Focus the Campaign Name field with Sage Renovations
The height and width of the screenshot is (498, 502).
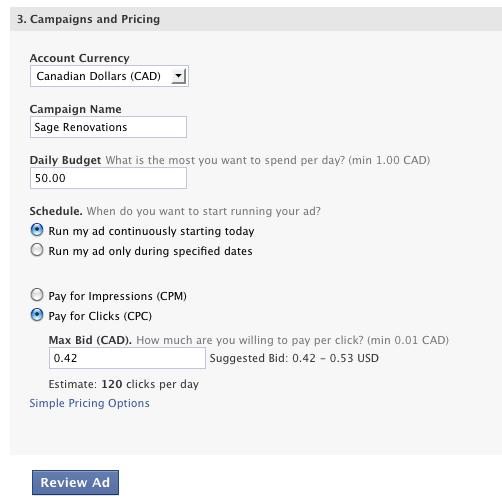click(108, 127)
